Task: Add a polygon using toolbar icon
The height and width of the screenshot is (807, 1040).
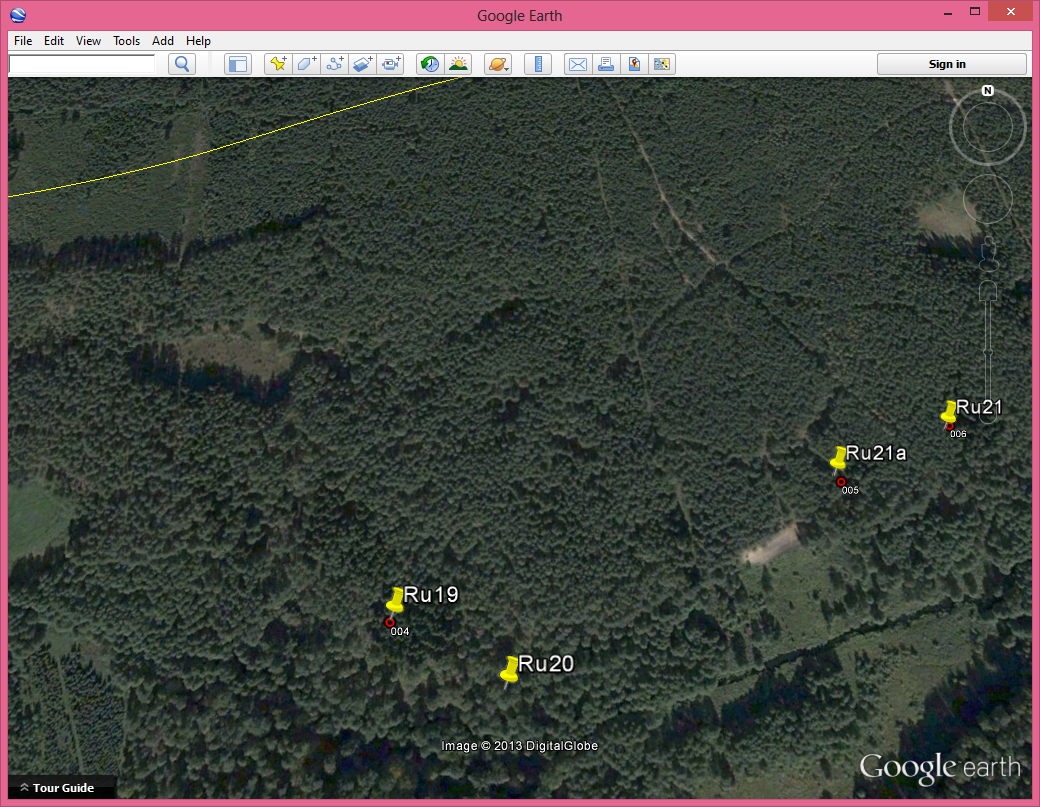Action: click(x=306, y=64)
